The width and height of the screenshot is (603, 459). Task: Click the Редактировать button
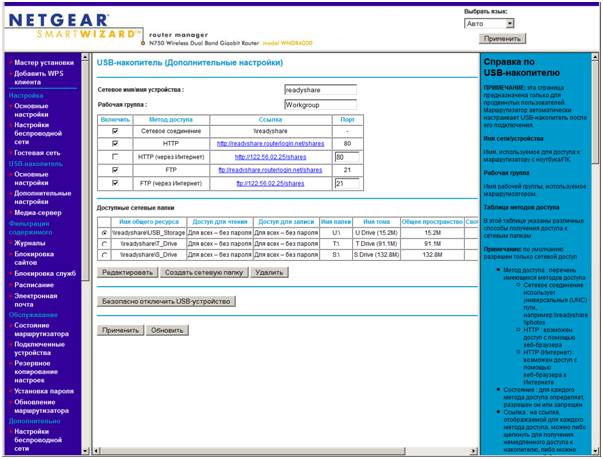[x=127, y=272]
